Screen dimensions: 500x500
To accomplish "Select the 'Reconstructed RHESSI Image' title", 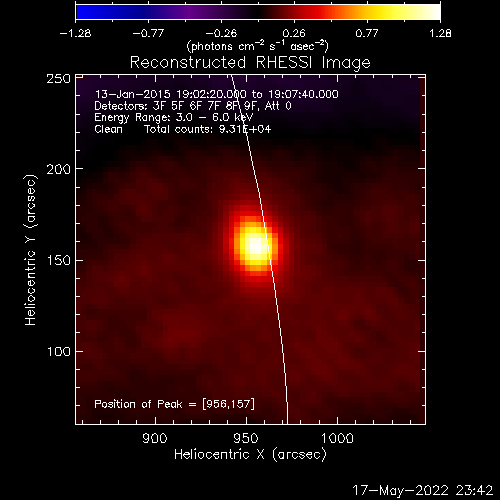I will (x=250, y=63).
